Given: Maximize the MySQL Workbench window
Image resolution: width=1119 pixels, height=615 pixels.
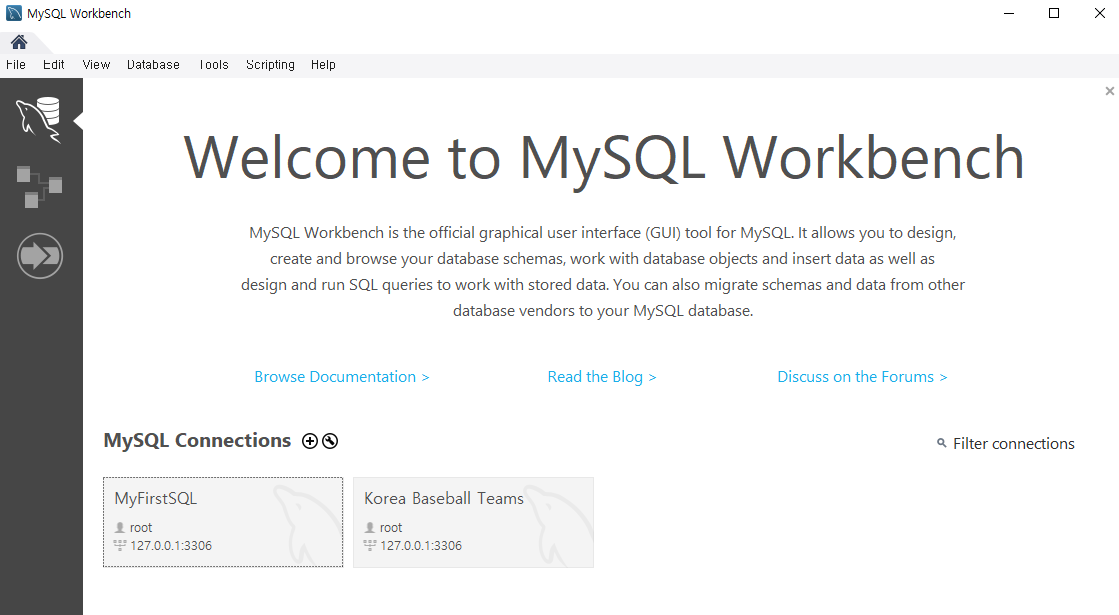Looking at the screenshot, I should (1054, 14).
